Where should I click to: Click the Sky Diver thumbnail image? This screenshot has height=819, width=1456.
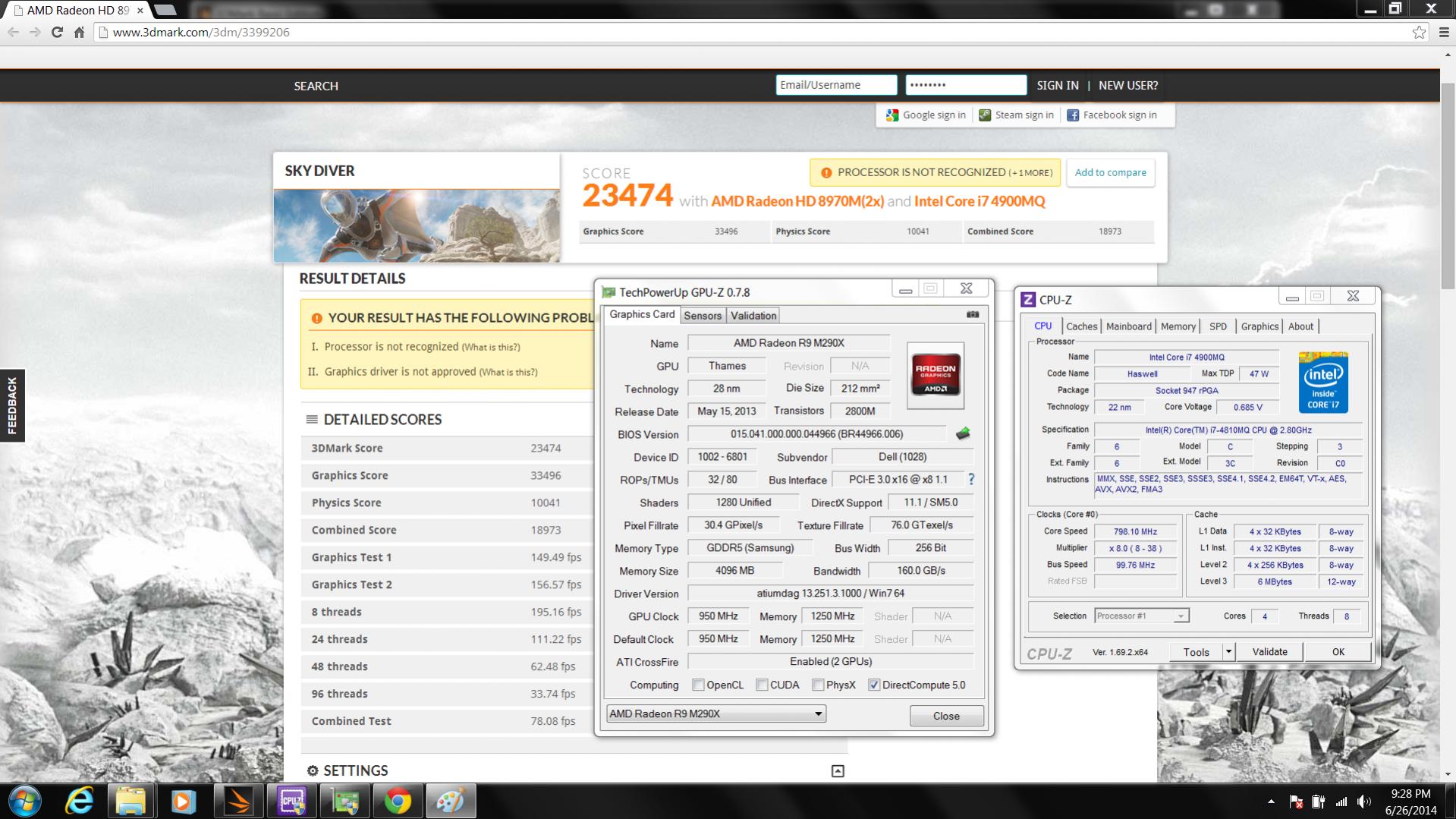point(417,225)
